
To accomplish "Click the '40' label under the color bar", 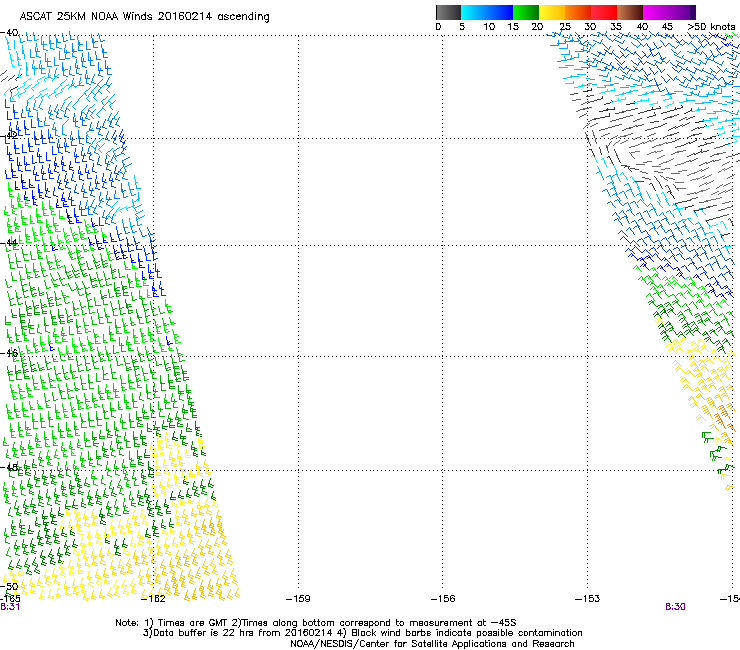I will pyautogui.click(x=642, y=27).
